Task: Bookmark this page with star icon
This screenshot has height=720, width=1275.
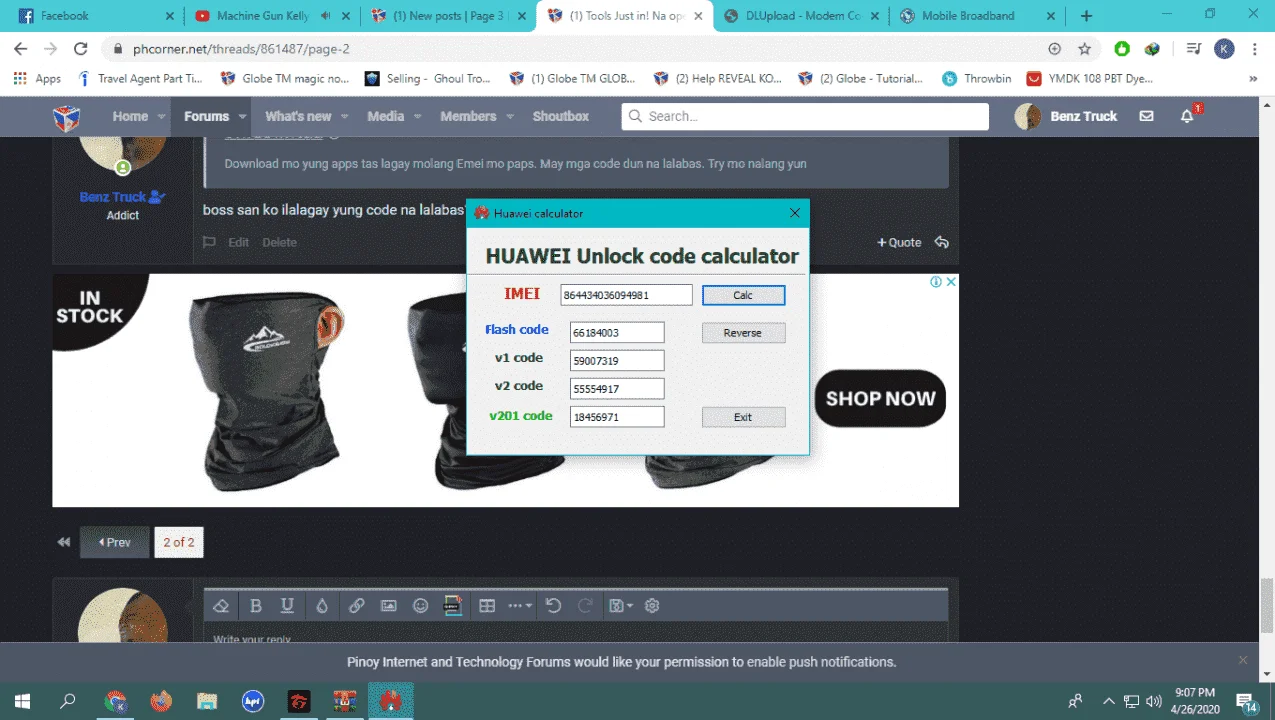Action: click(x=1084, y=49)
